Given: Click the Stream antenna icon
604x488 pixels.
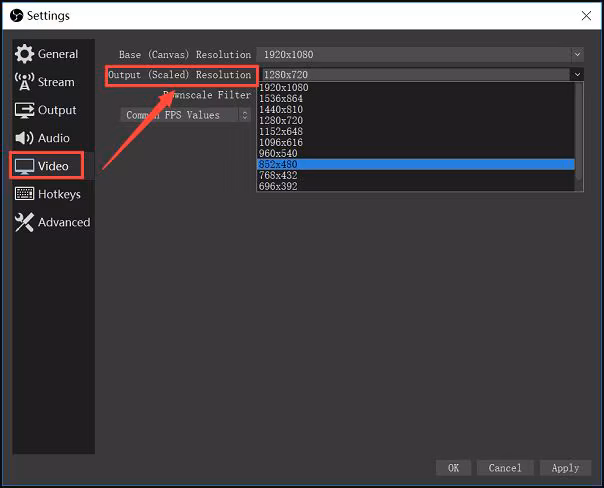Looking at the screenshot, I should click(24, 82).
